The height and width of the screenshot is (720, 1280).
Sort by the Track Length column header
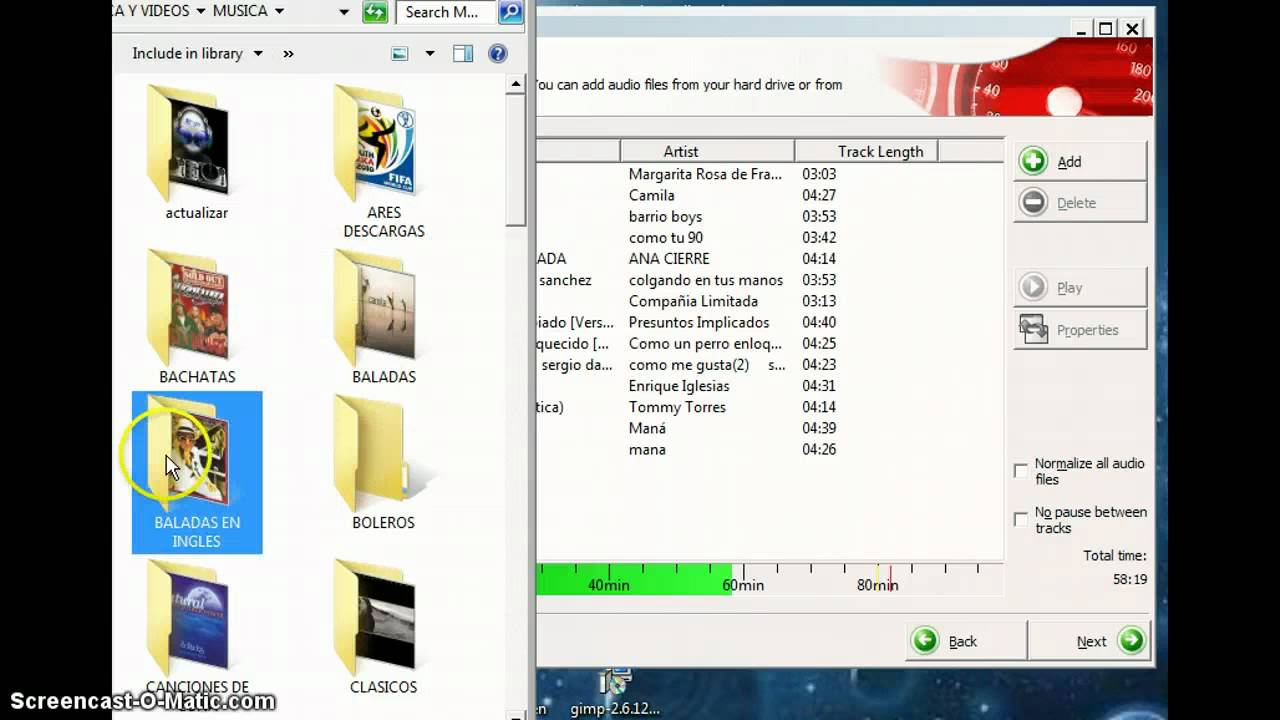(866, 151)
